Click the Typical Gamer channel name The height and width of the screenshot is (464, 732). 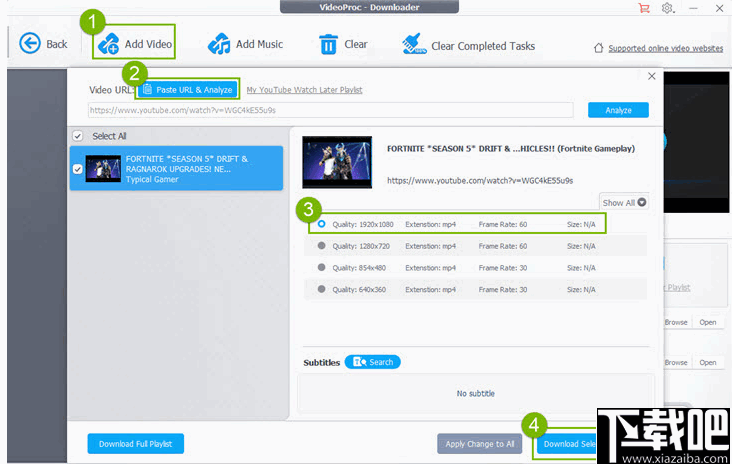152,179
